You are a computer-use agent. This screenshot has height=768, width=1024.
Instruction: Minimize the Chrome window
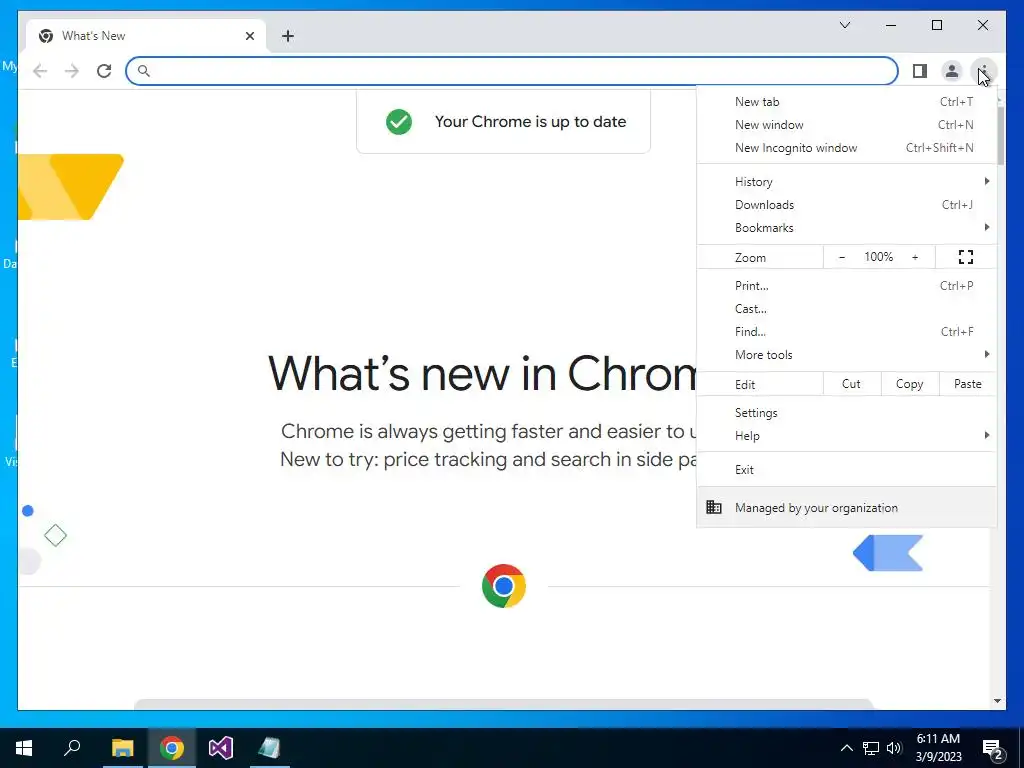891,25
